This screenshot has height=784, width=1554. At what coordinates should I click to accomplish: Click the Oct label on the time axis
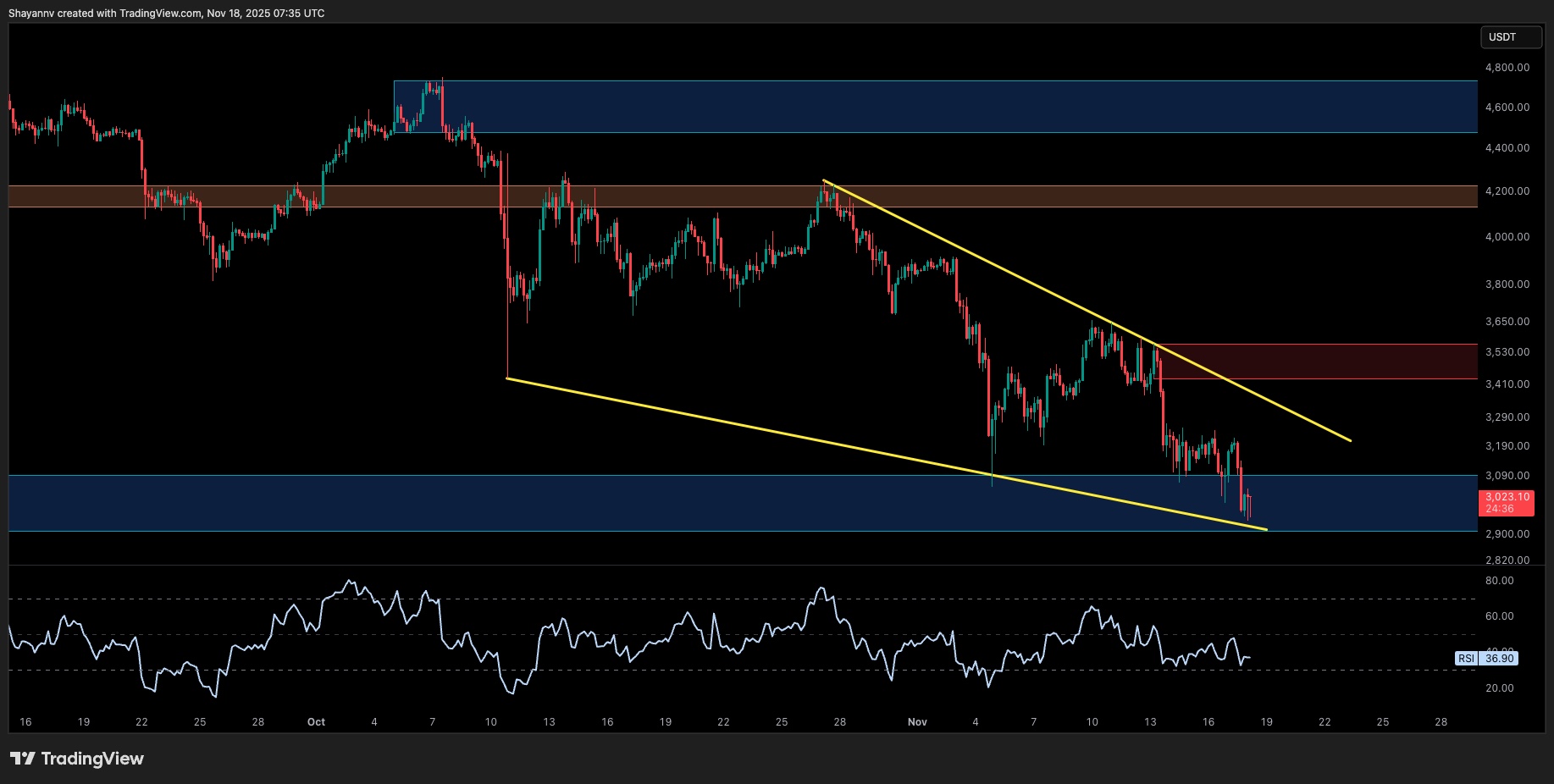(315, 722)
